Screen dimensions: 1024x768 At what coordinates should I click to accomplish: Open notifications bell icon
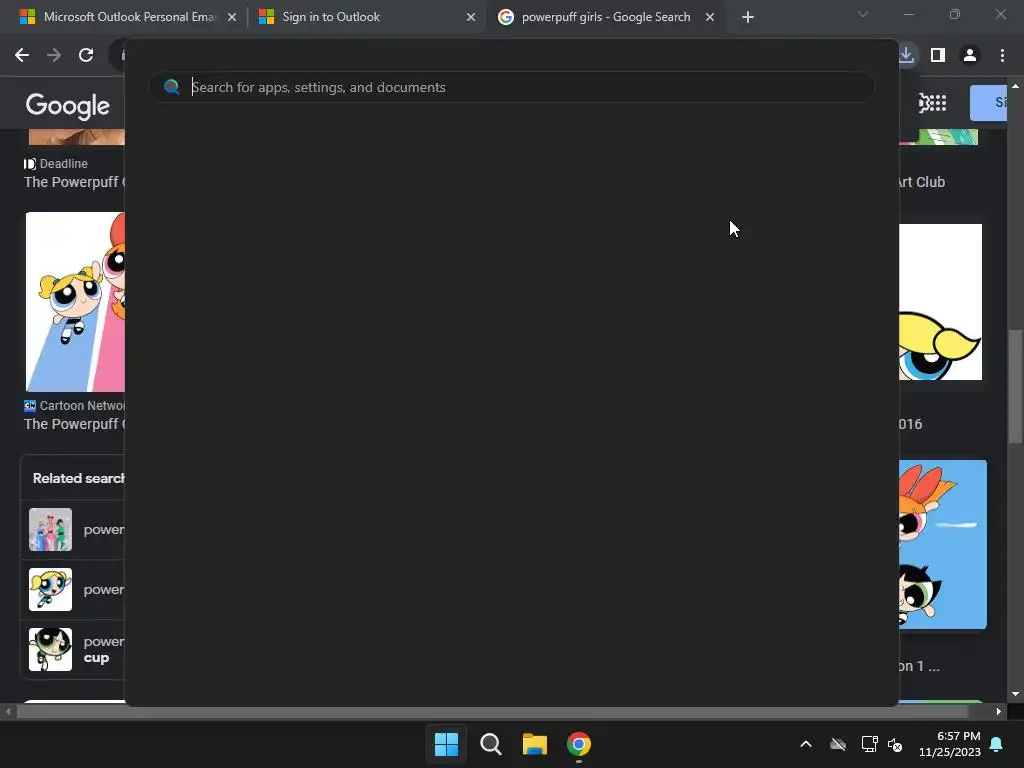(997, 744)
